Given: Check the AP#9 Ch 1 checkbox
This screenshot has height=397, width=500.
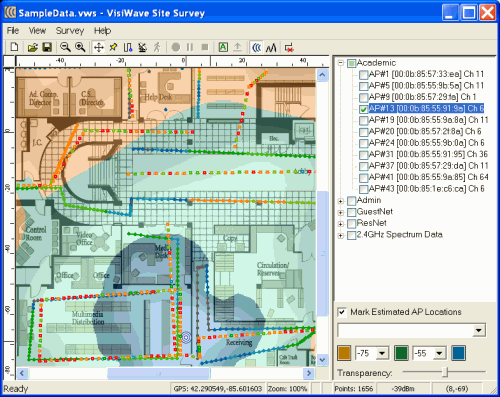Looking at the screenshot, I should coord(363,98).
